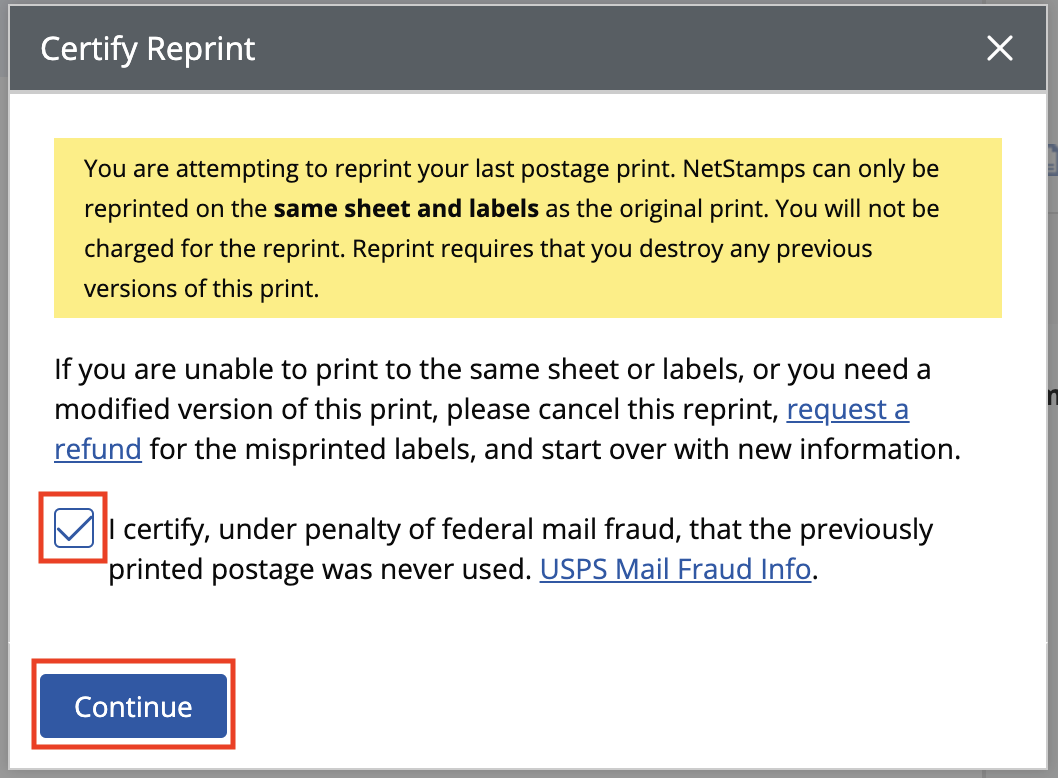Select the red-outlined Continue control
The image size is (1058, 778).
click(x=133, y=705)
